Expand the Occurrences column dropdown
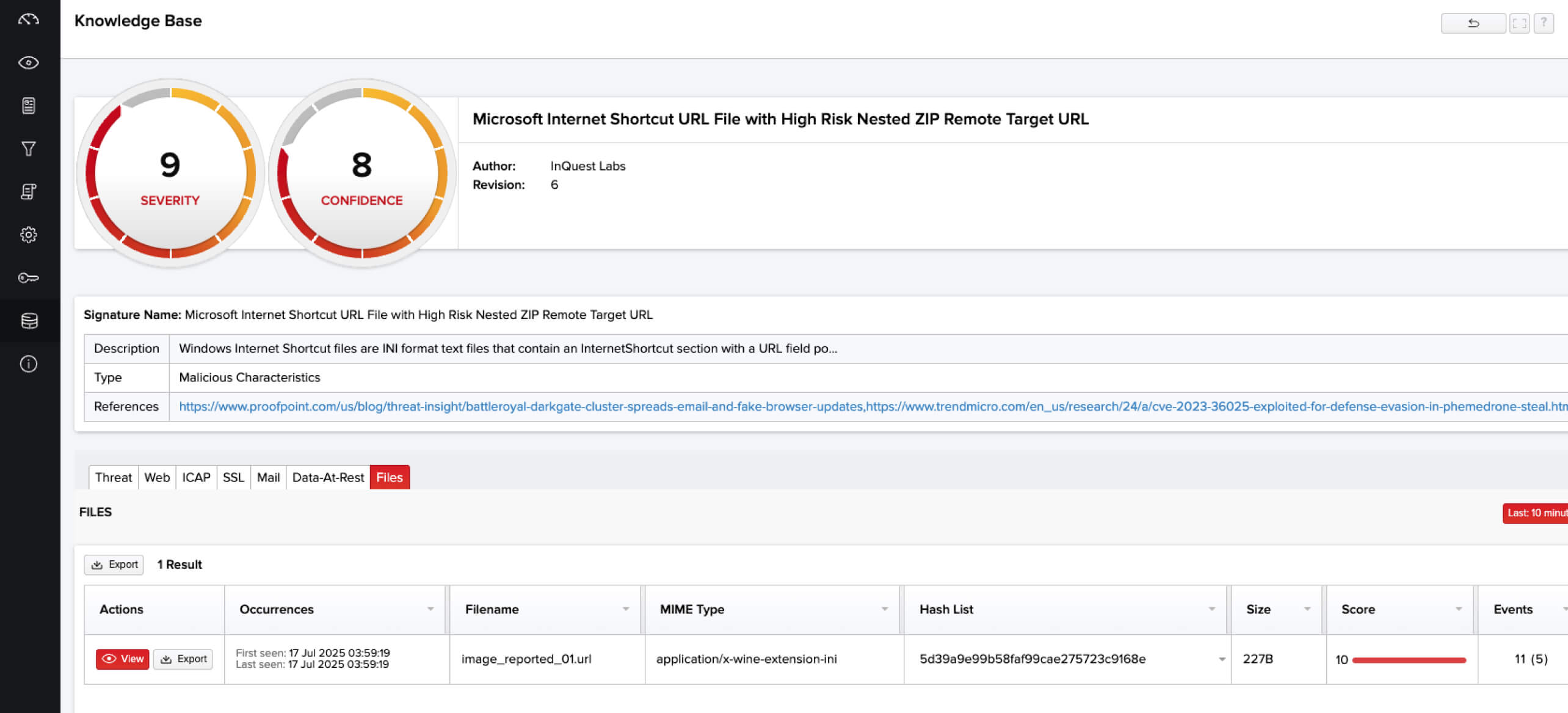Image resolution: width=1568 pixels, height=713 pixels. coord(430,609)
